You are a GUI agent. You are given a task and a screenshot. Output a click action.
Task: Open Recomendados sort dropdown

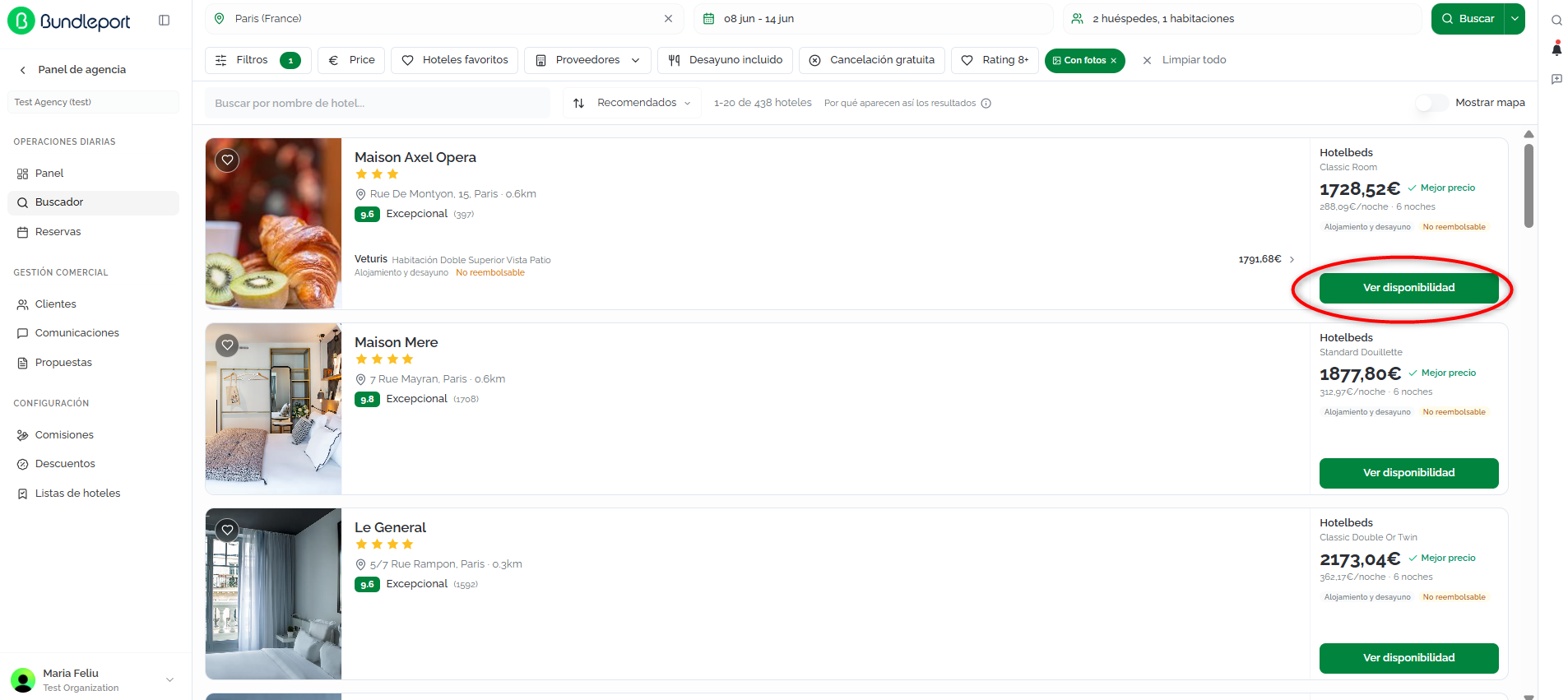click(x=632, y=103)
